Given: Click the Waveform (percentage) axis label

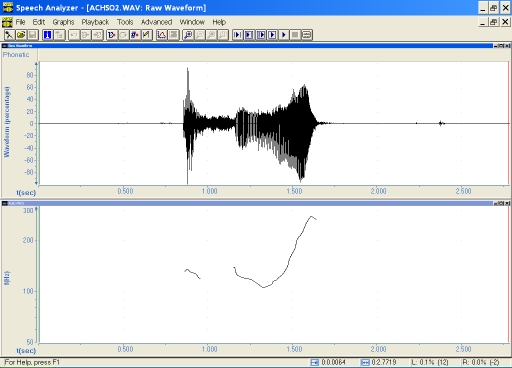Looking at the screenshot, I should point(7,122).
